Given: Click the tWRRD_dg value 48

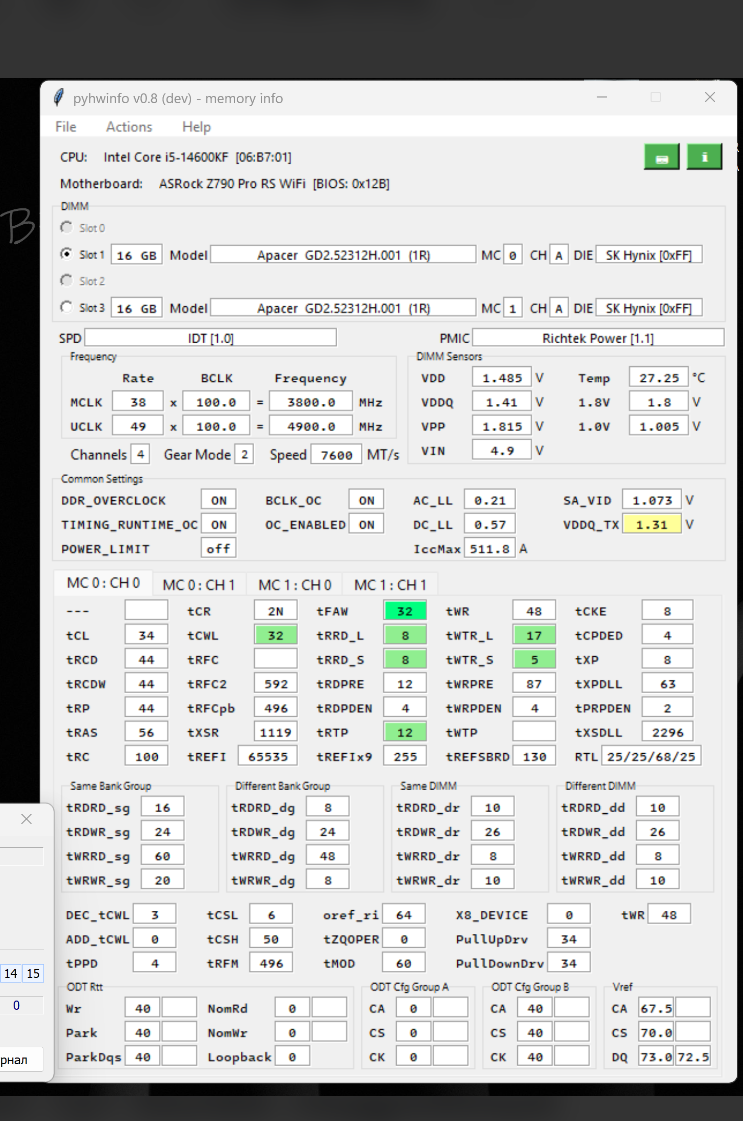Looking at the screenshot, I should coord(328,856).
